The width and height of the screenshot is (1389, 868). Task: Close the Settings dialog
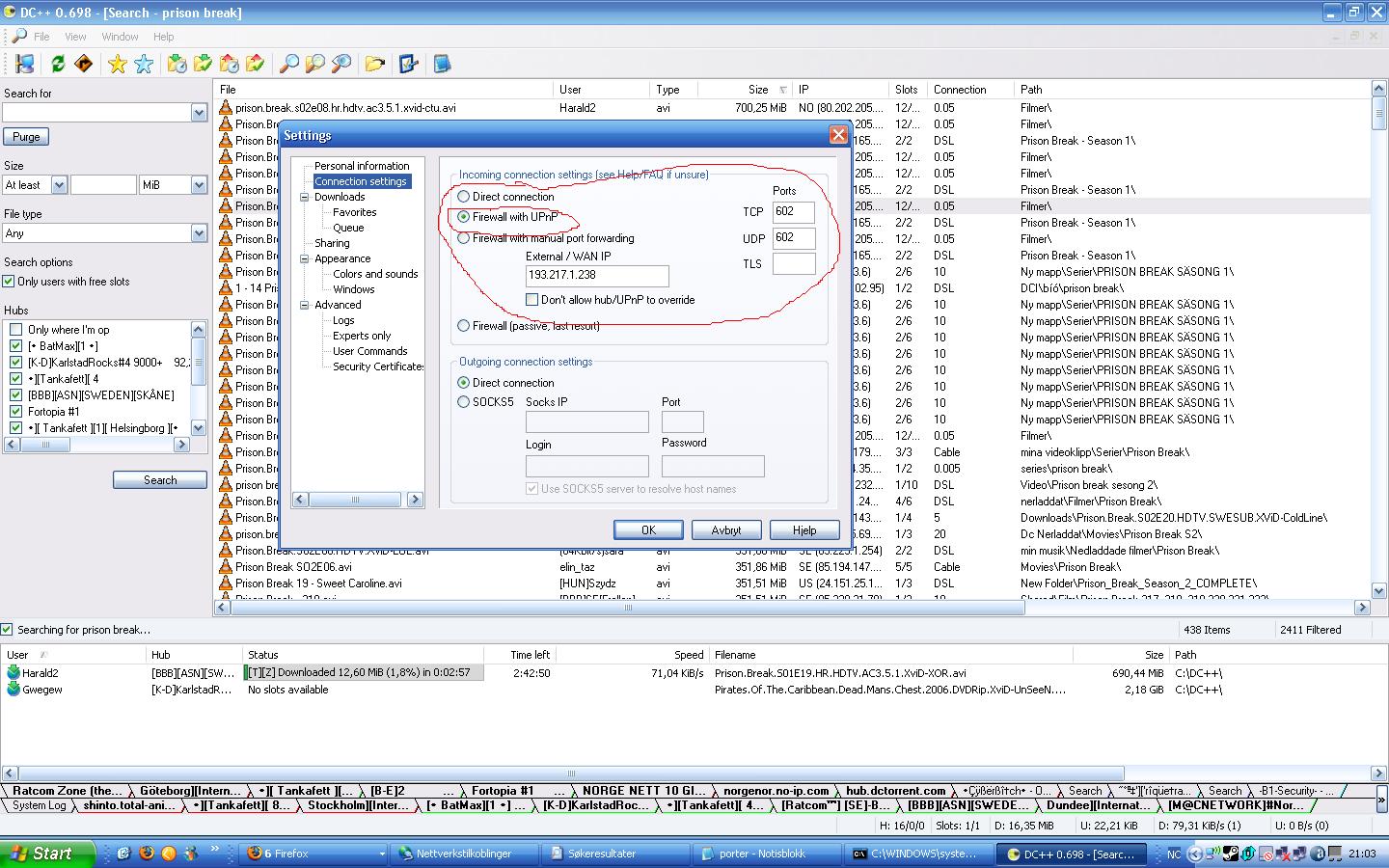(838, 135)
